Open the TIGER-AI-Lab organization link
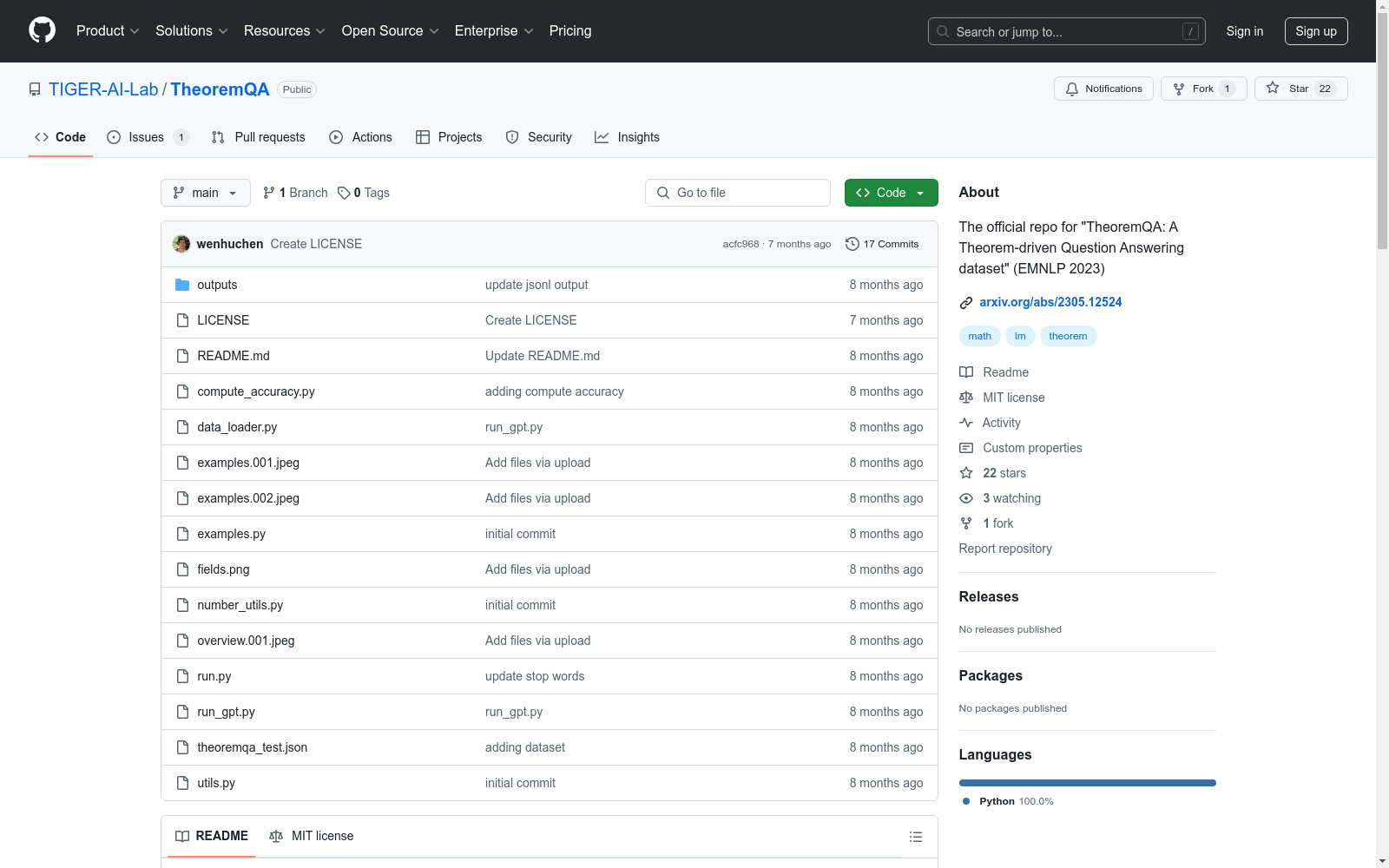This screenshot has width=1389, height=868. coord(103,89)
